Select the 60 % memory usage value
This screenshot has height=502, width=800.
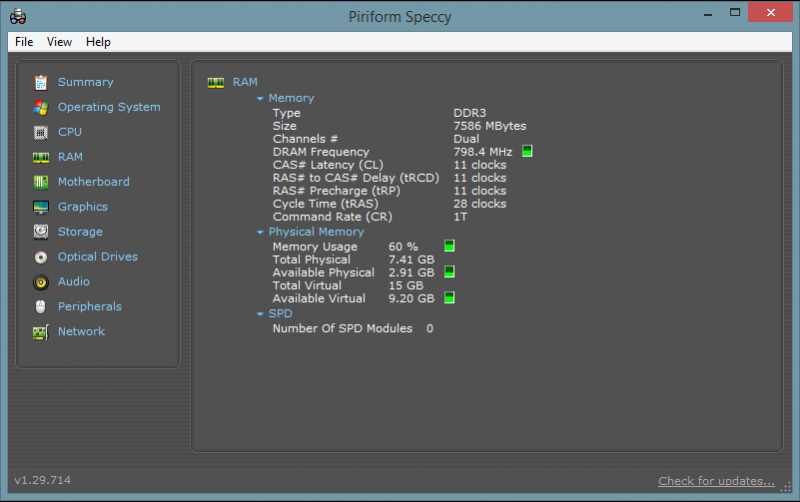tap(403, 247)
